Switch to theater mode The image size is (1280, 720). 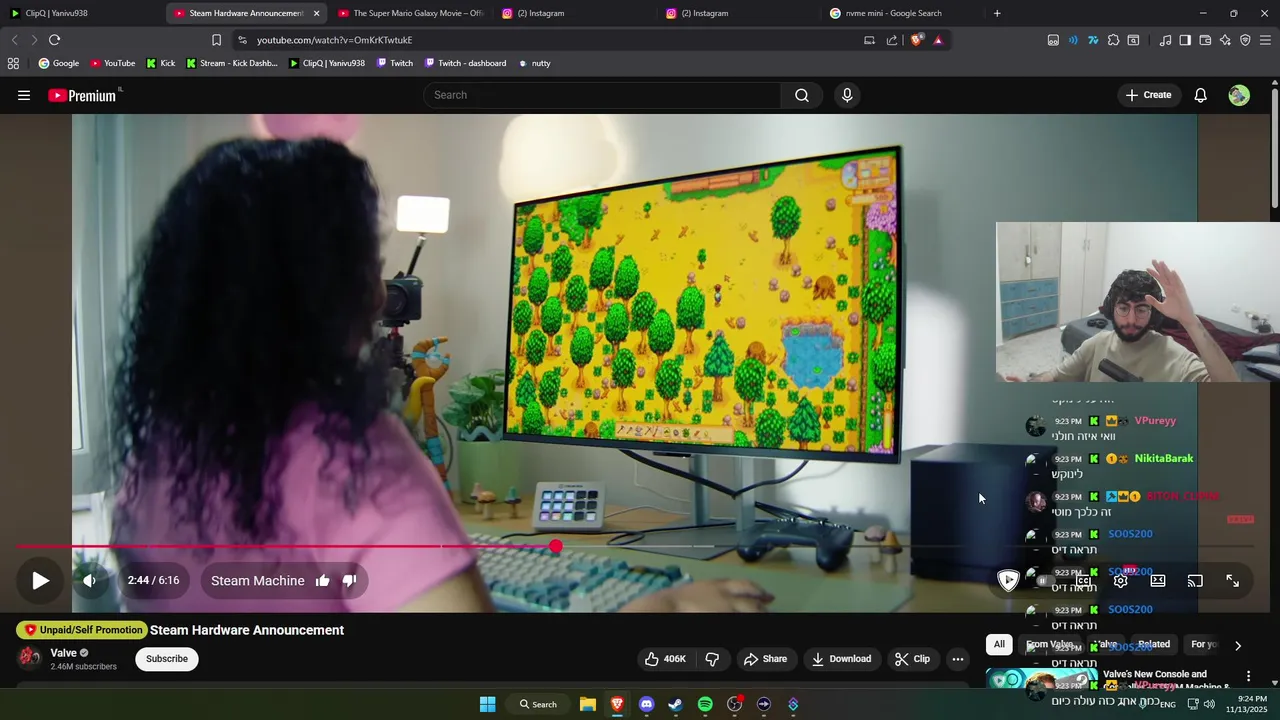(x=1158, y=580)
